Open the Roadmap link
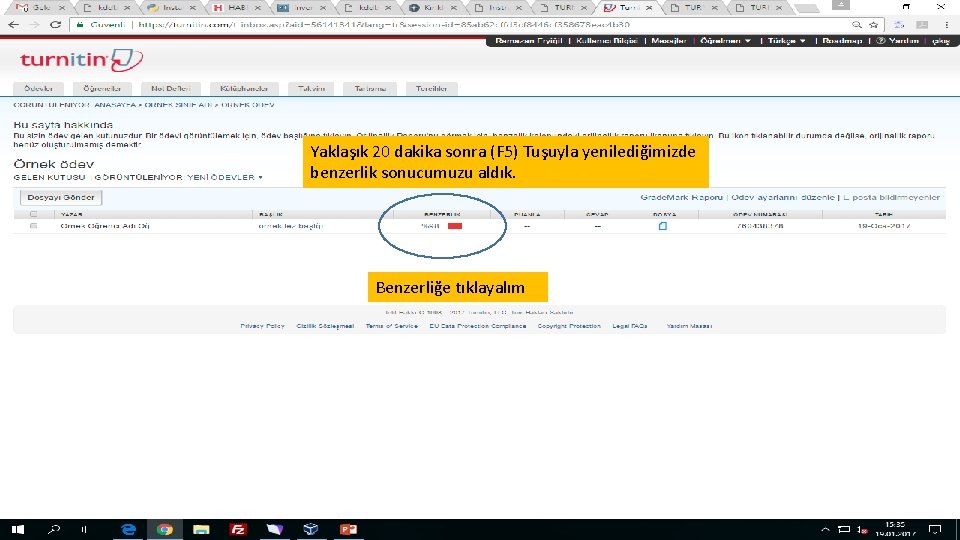This screenshot has height=540, width=960. click(842, 40)
